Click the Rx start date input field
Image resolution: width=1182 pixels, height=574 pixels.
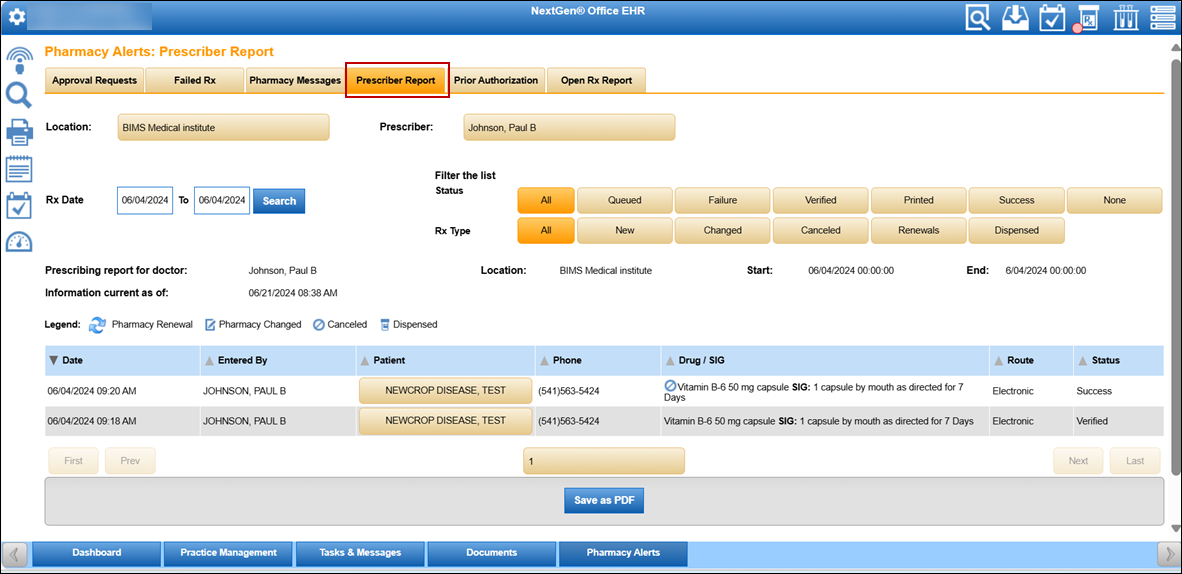click(x=145, y=200)
